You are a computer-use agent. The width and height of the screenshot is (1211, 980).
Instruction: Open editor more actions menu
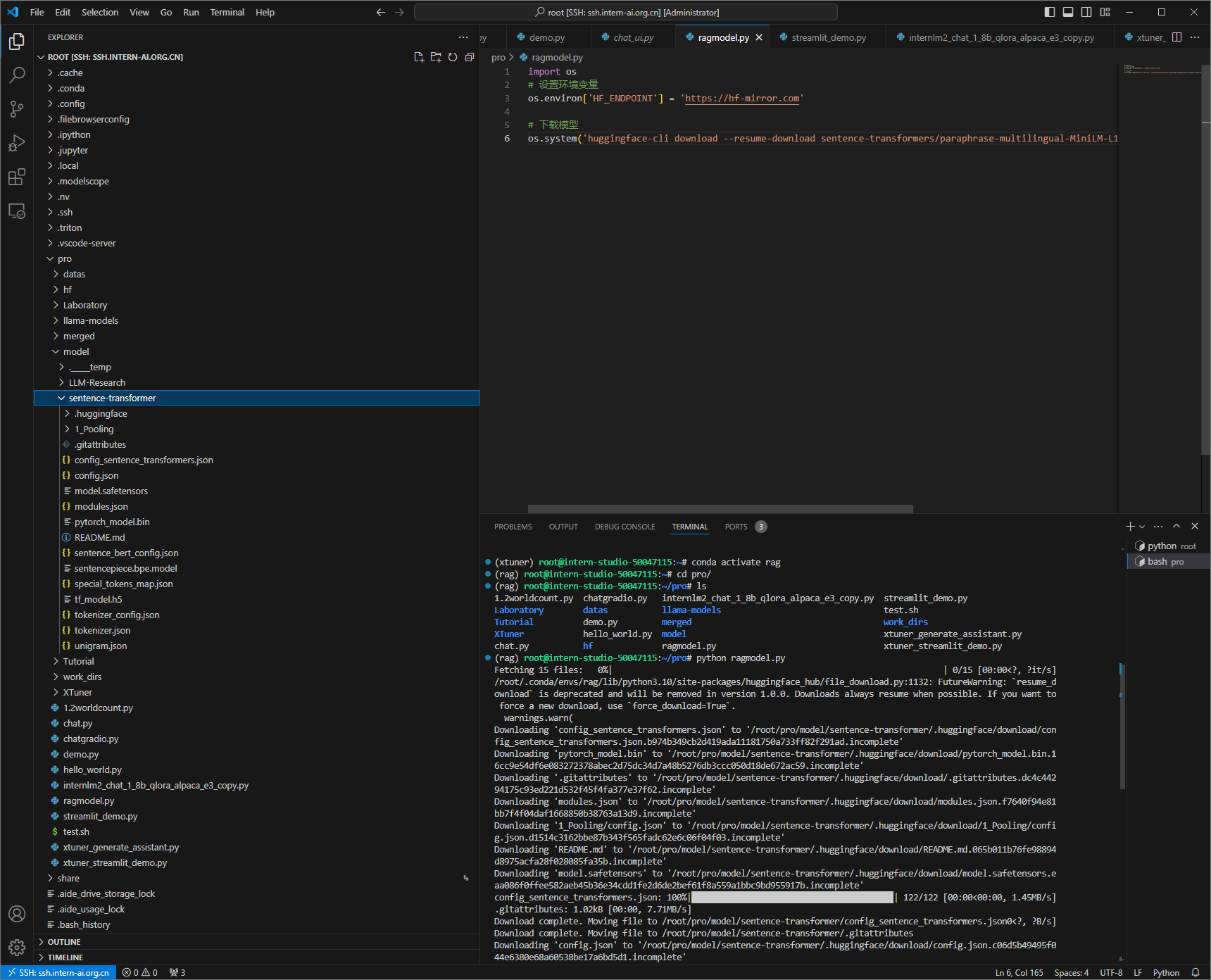point(1195,37)
